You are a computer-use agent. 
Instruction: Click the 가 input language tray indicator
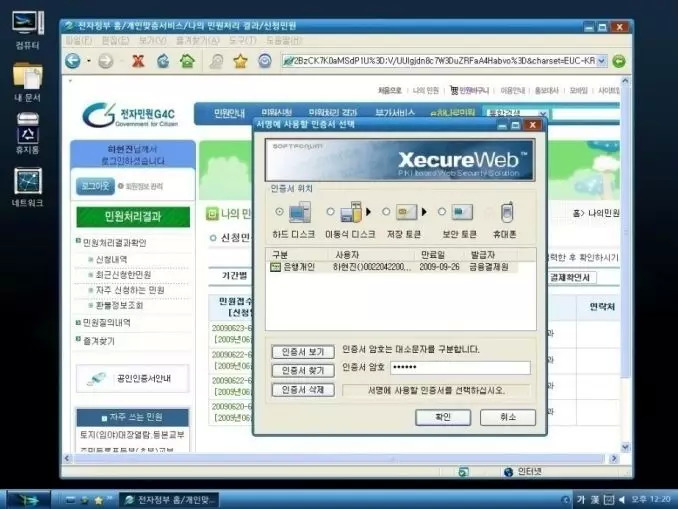pyautogui.click(x=581, y=500)
